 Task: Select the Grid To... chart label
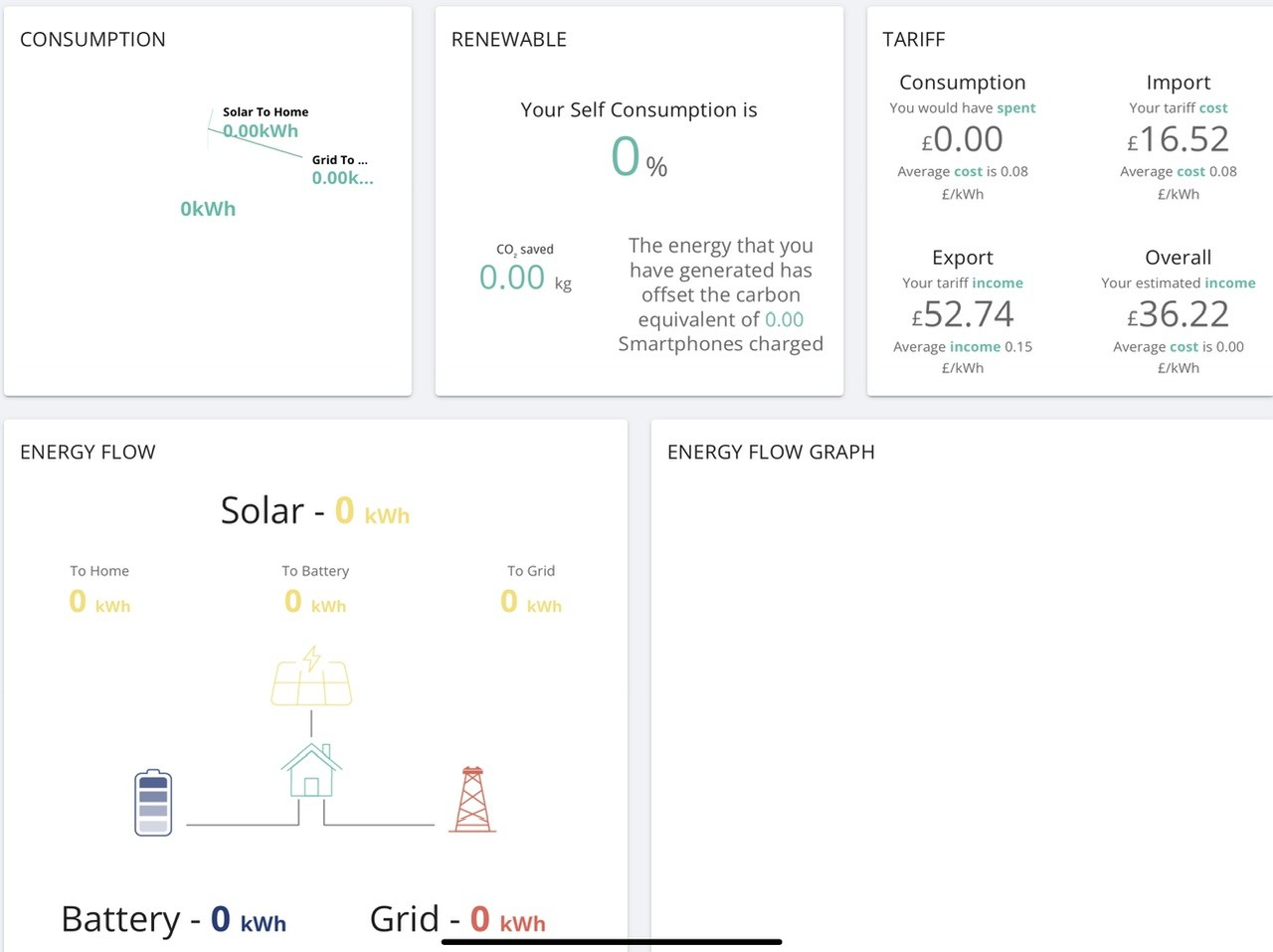pyautogui.click(x=340, y=160)
